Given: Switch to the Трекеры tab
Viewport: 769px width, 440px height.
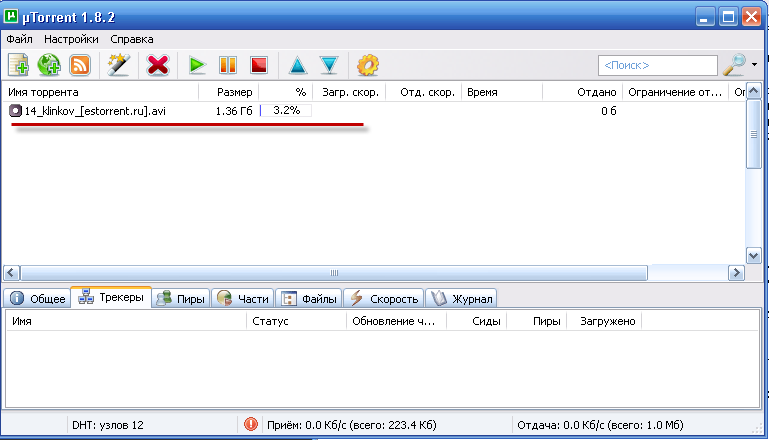Looking at the screenshot, I should [x=111, y=297].
